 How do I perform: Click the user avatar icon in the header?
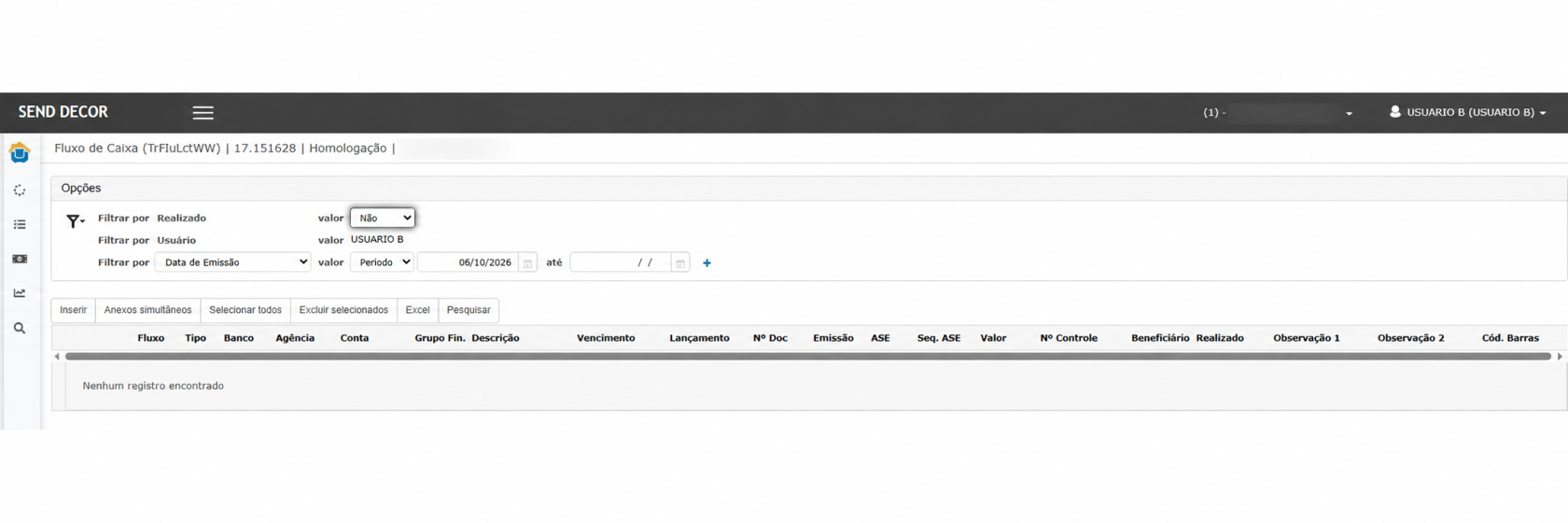1395,111
